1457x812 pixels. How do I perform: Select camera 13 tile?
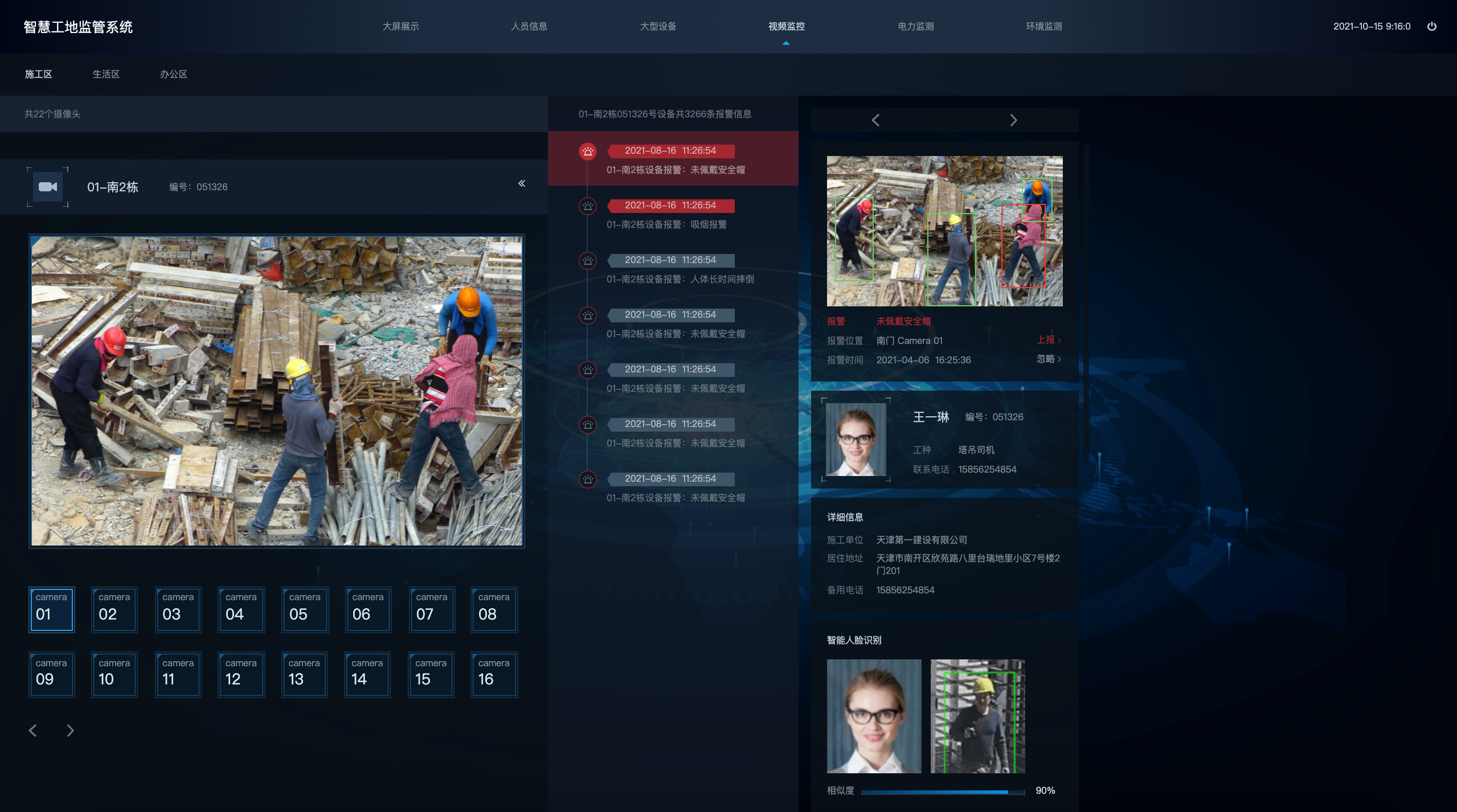point(304,675)
